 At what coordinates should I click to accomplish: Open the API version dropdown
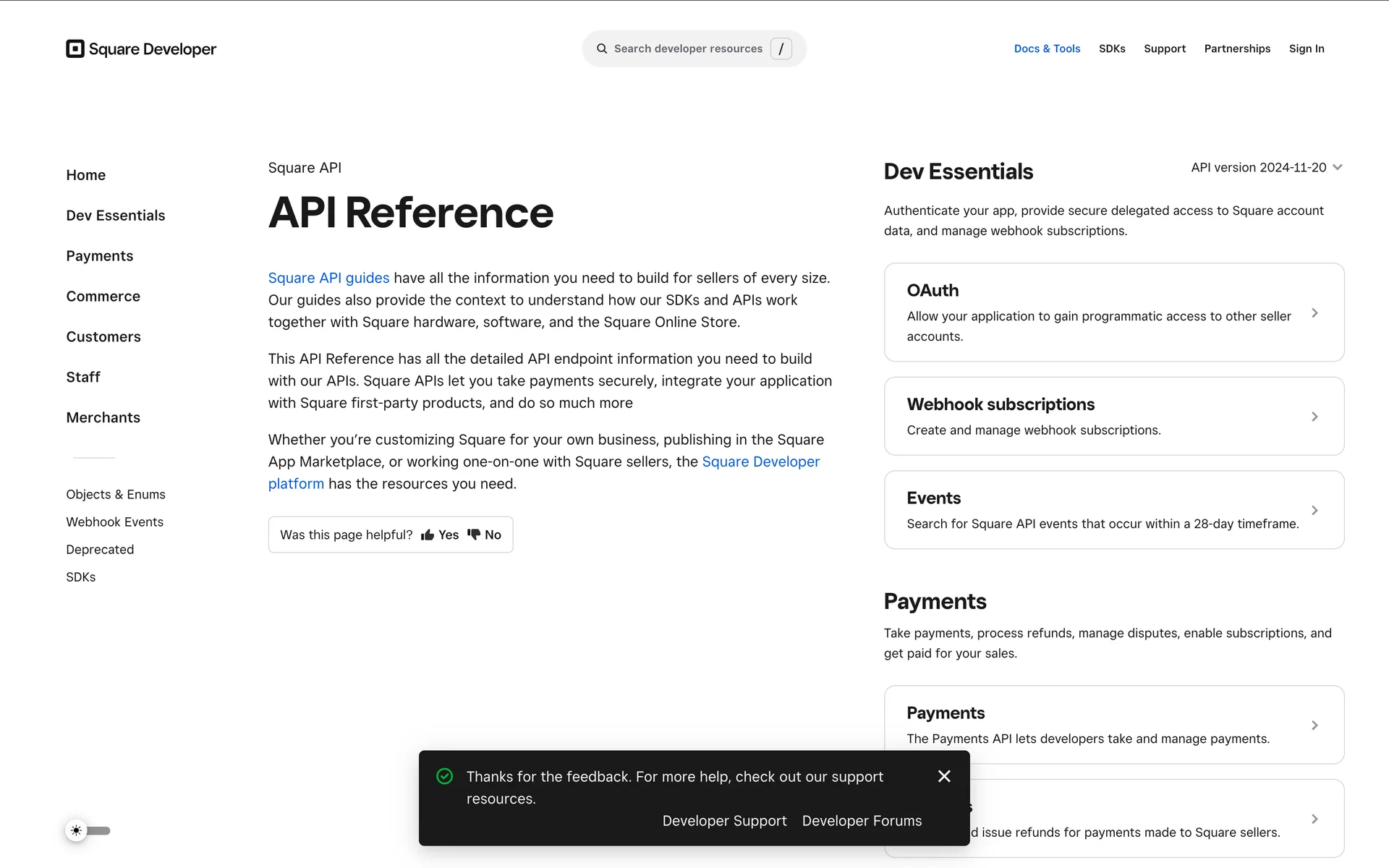point(1266,167)
